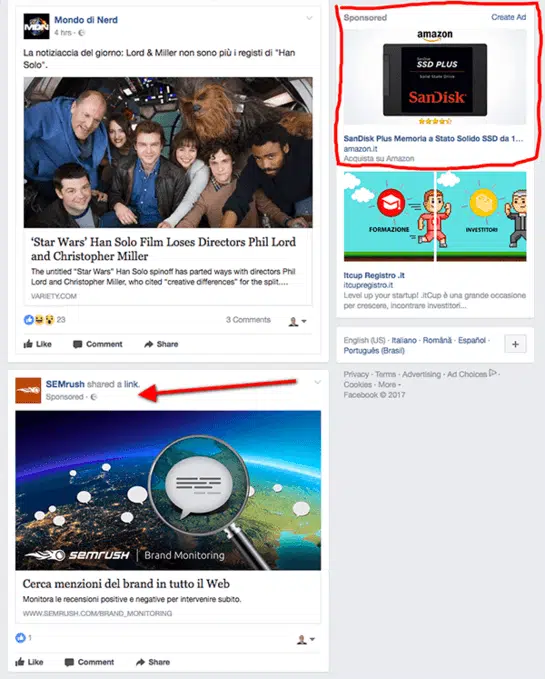
Task: Click the itcupregistro.it domain link
Action: [368, 285]
